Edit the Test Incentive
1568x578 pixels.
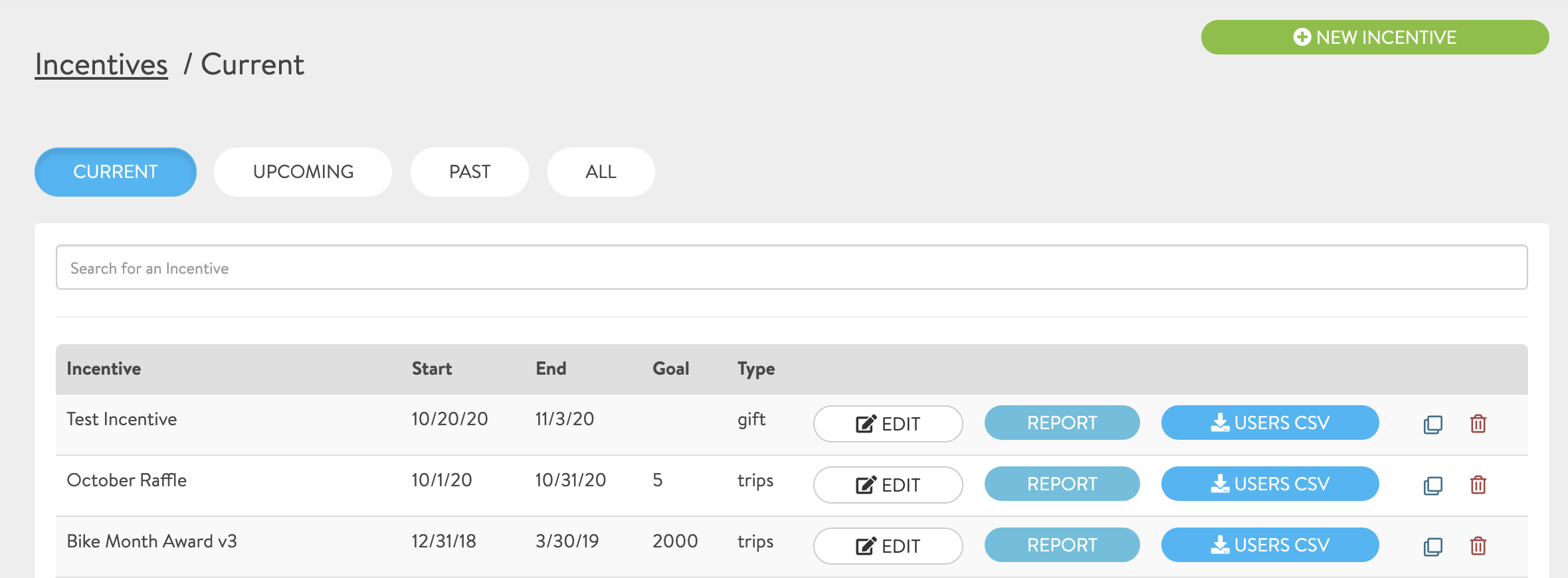[x=888, y=424]
